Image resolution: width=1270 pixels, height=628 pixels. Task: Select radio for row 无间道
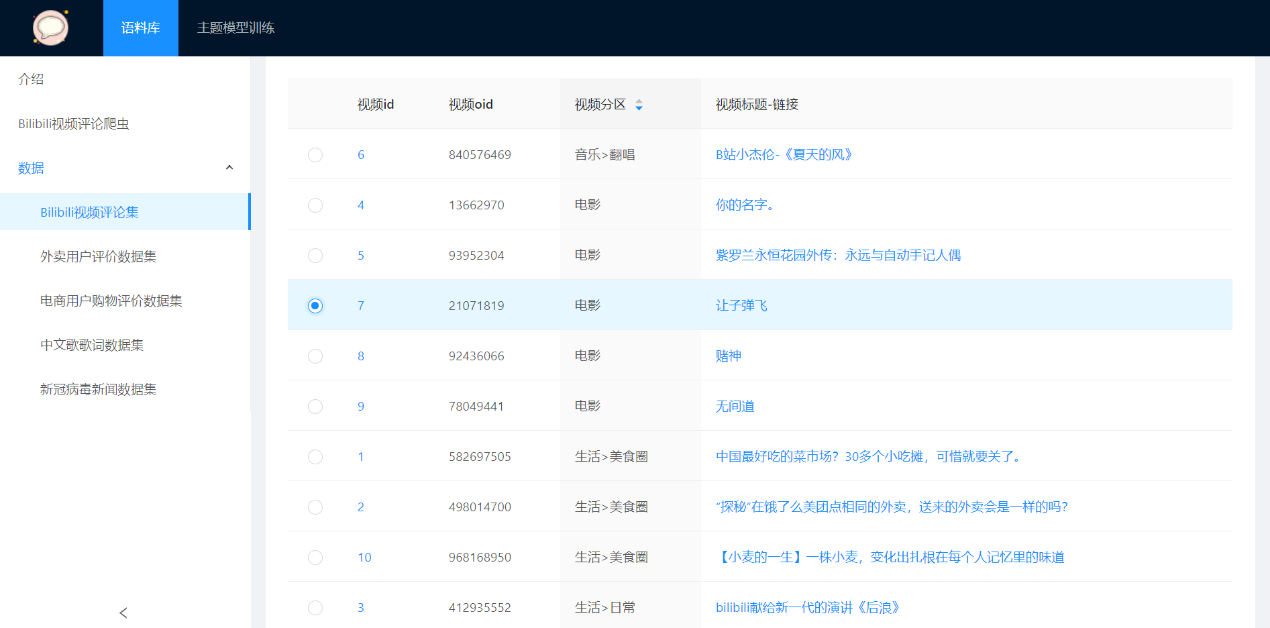315,406
